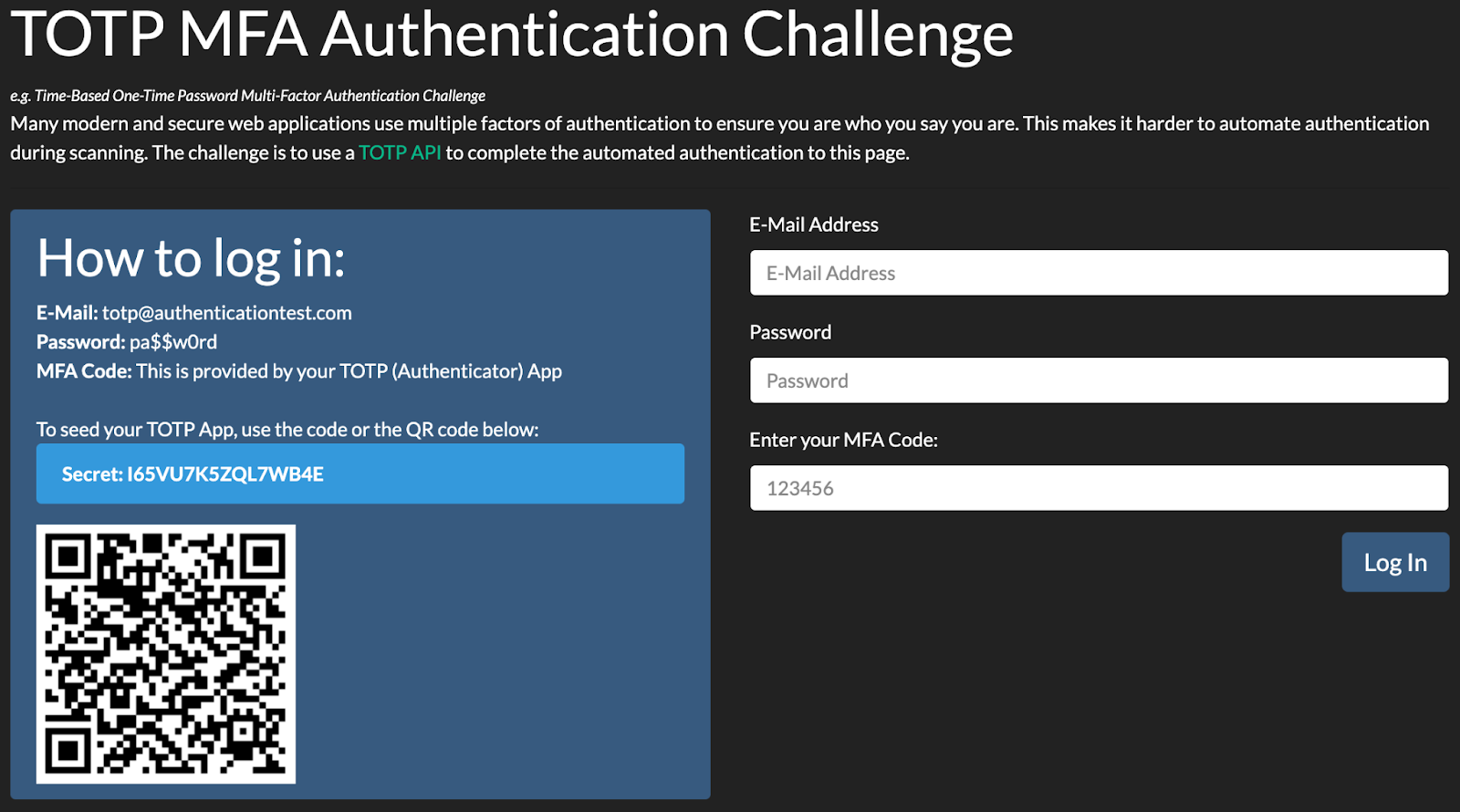Click the secret key I65VU7K5ZQL7WB4E text
Screen dimensions: 1460x812
click(224, 474)
